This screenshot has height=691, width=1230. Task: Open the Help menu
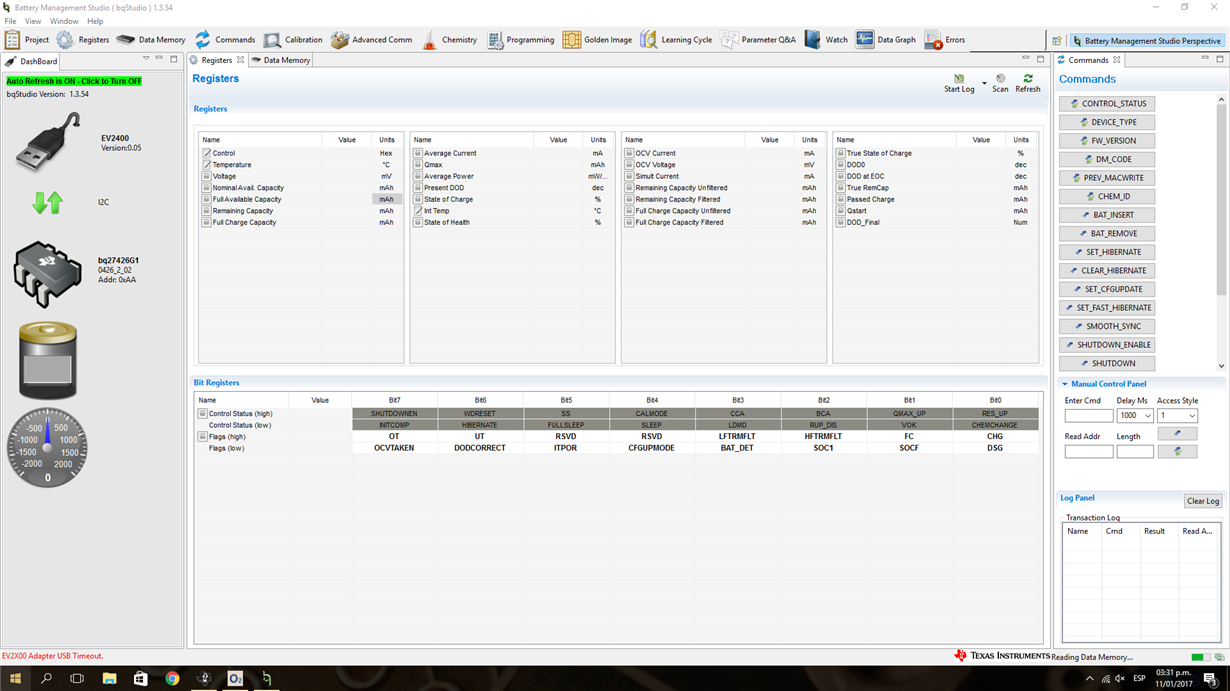95,21
